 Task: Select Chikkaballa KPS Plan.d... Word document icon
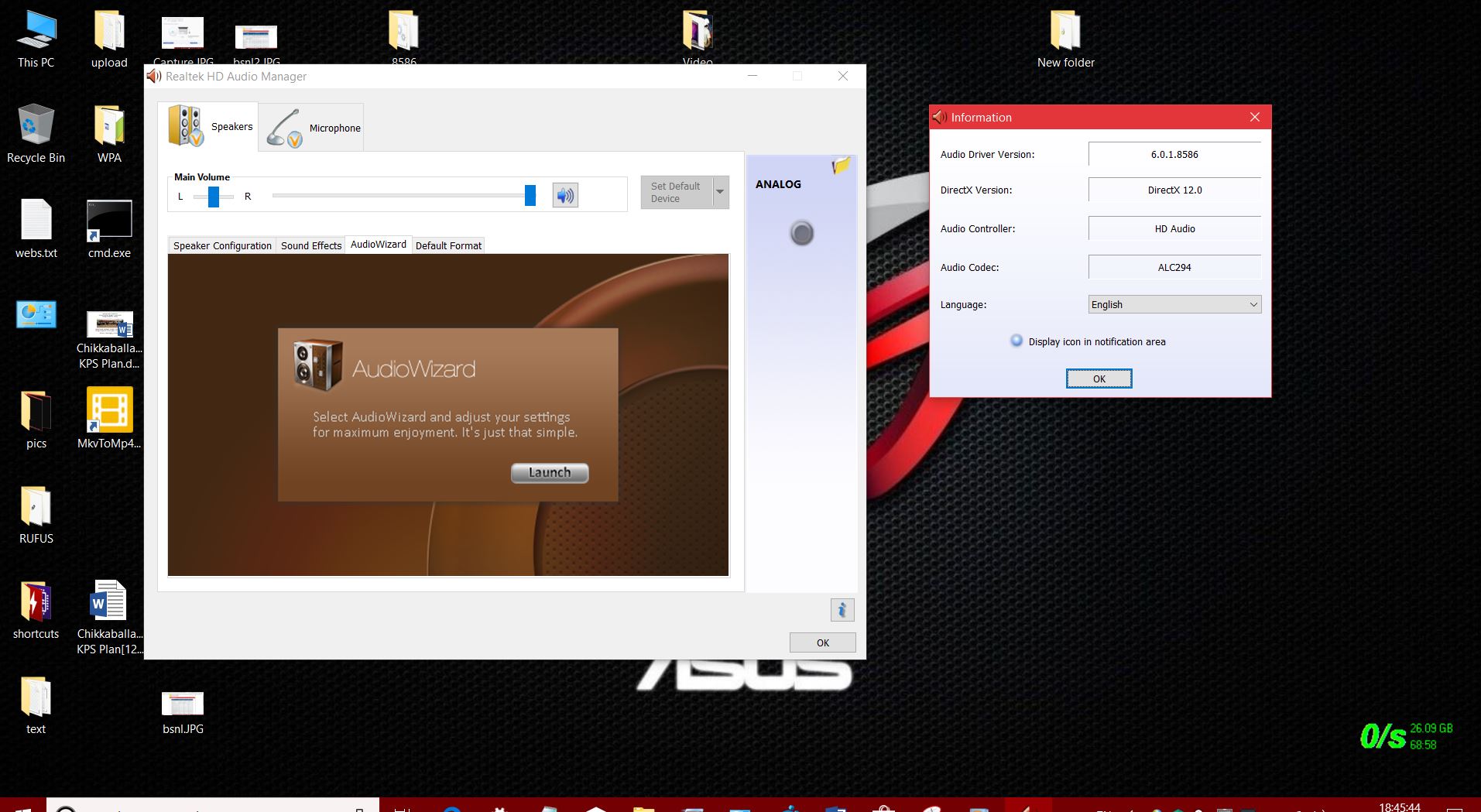pos(109,339)
